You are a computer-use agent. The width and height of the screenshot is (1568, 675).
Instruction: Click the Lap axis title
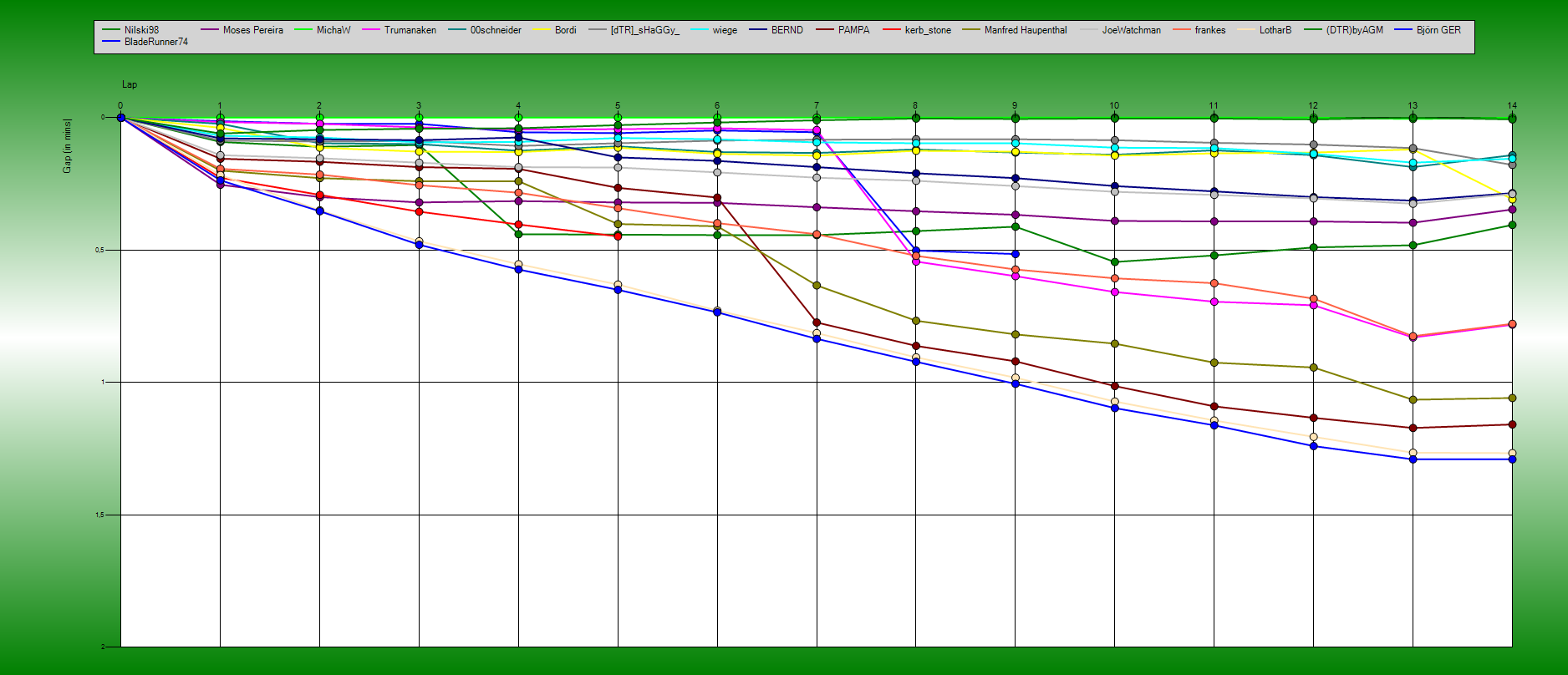130,84
